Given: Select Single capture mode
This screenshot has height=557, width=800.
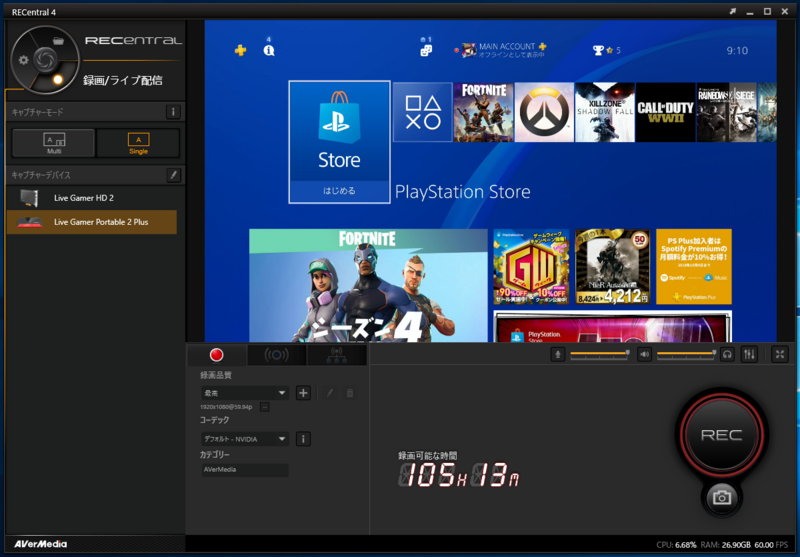Looking at the screenshot, I should [138, 143].
